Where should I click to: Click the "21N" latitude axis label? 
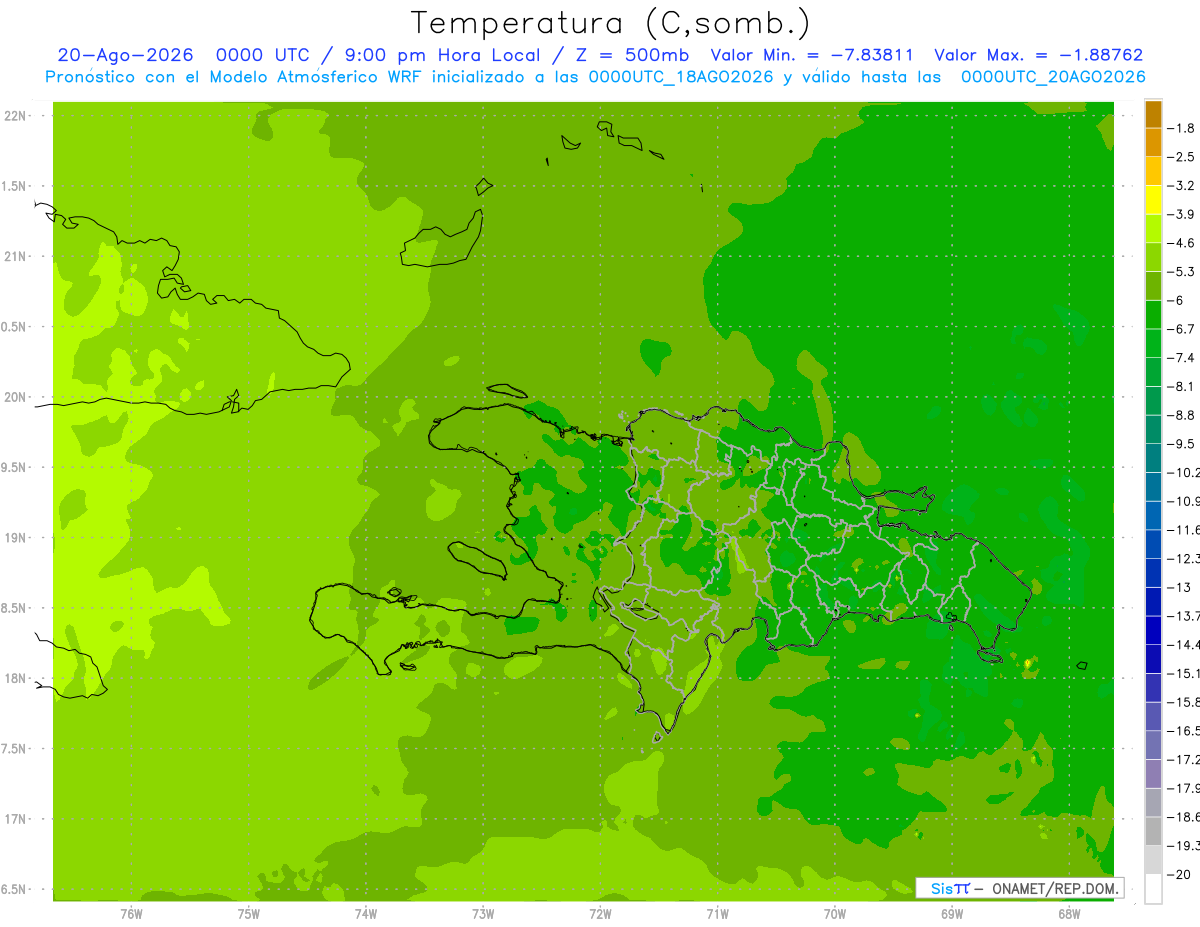coord(16,256)
